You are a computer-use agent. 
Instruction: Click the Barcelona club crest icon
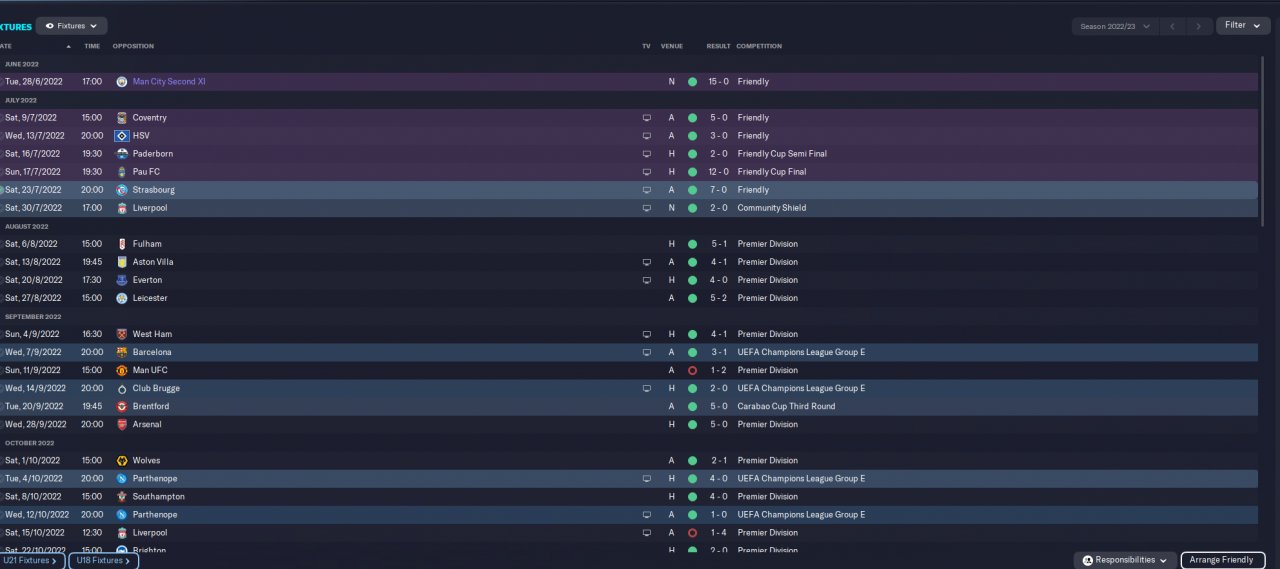122,352
